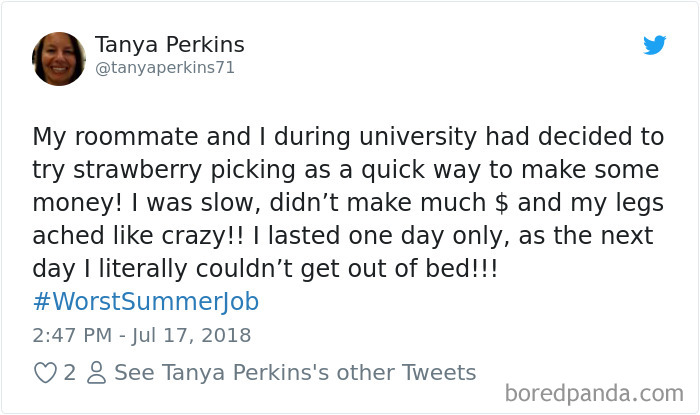This screenshot has width=700, height=415.
Task: Click the 2:47 PM time in the timestamp
Action: (x=73, y=335)
